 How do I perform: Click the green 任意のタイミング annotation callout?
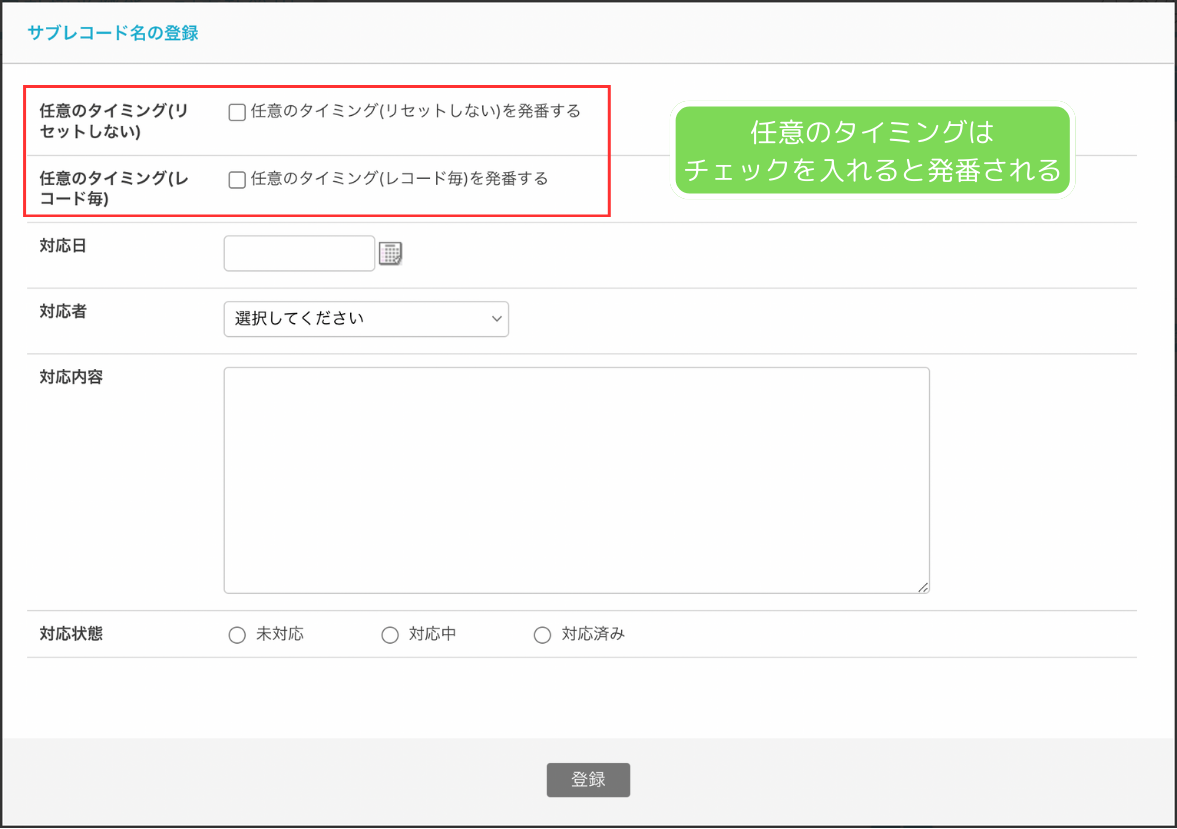(871, 148)
